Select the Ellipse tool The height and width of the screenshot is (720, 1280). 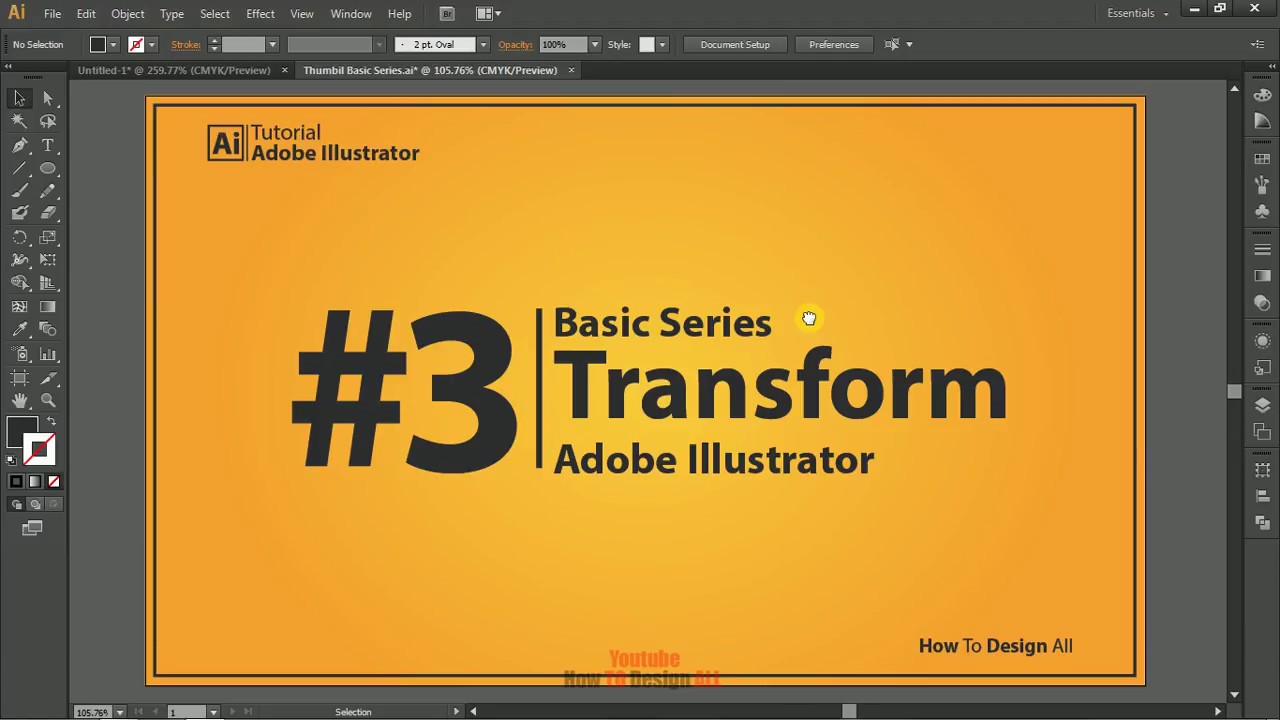(48, 168)
